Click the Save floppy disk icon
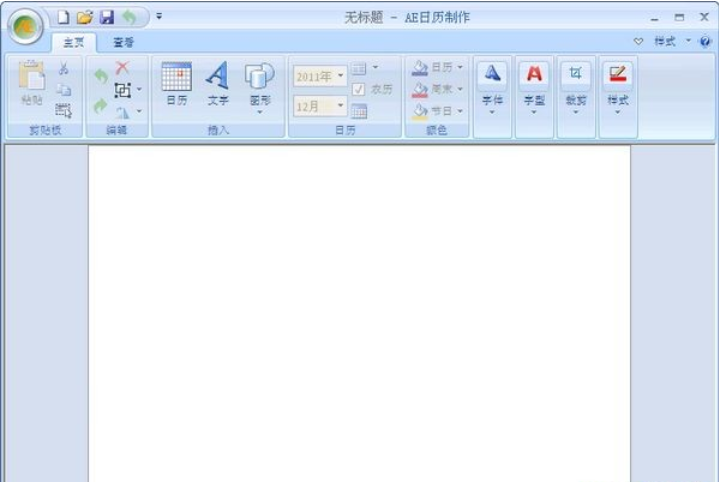The image size is (719, 482). pyautogui.click(x=106, y=17)
